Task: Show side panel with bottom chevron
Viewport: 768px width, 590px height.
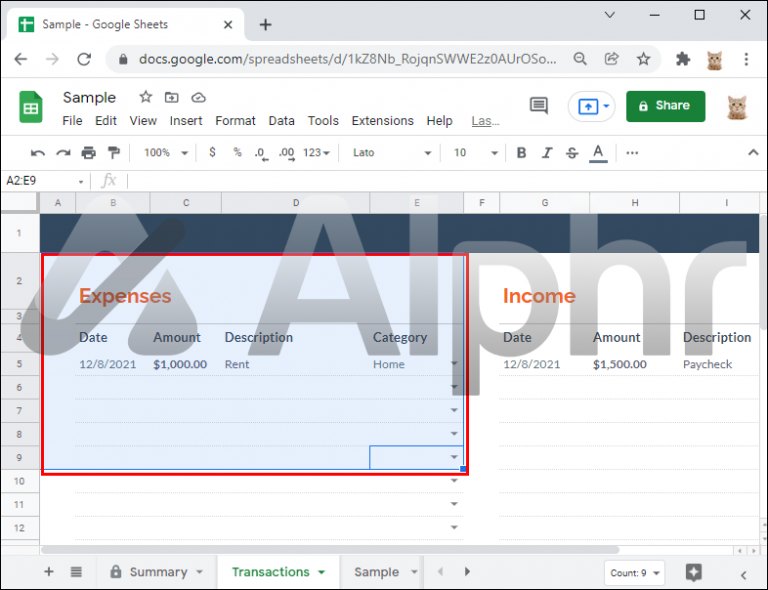Action: 744,575
